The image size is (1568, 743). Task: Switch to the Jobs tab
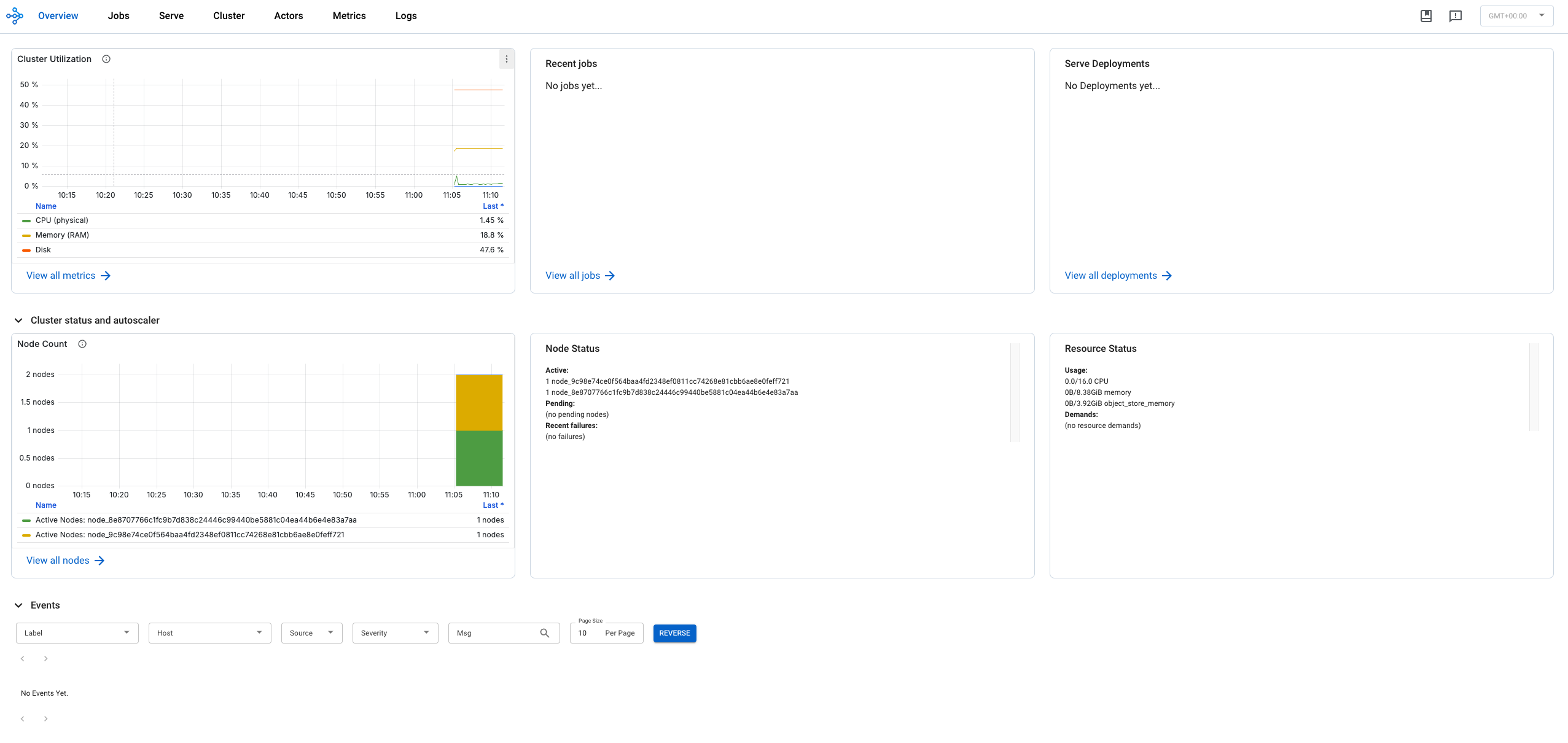coord(119,16)
